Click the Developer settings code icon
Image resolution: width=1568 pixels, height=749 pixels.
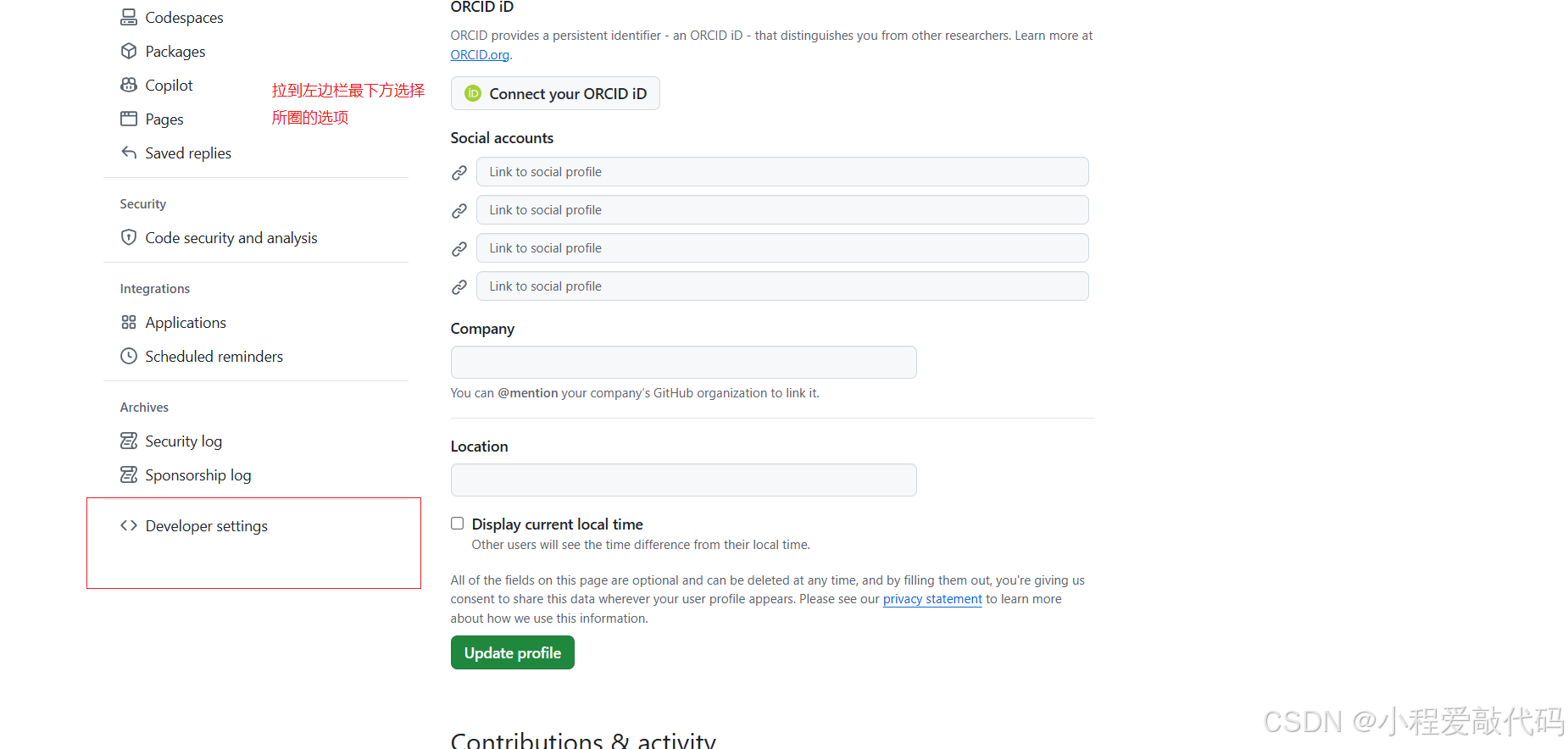(129, 525)
